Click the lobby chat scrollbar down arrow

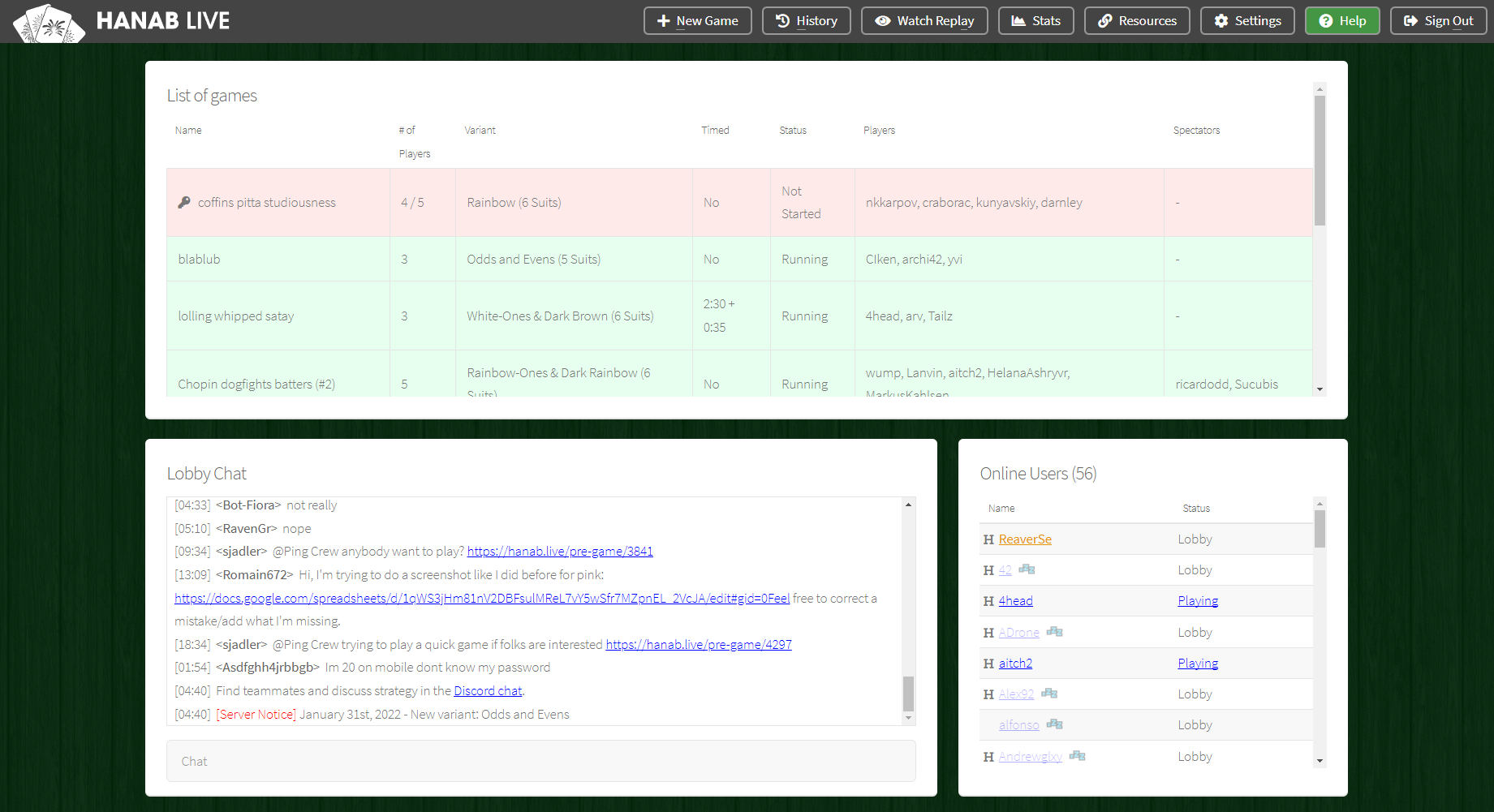(x=908, y=718)
